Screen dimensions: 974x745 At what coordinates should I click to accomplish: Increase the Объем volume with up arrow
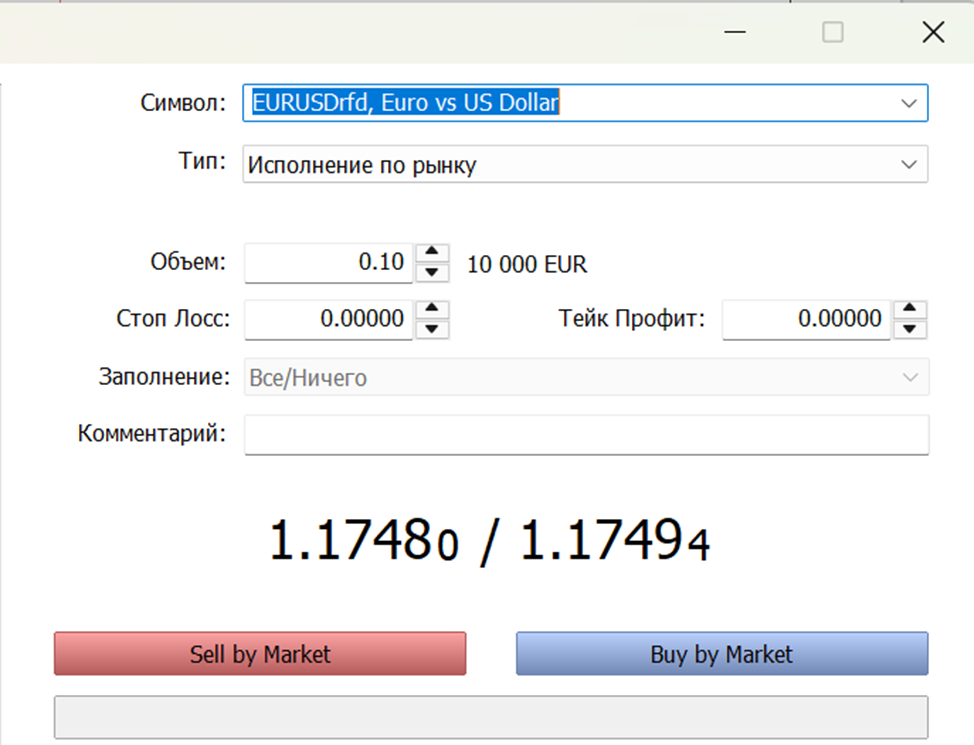click(431, 254)
